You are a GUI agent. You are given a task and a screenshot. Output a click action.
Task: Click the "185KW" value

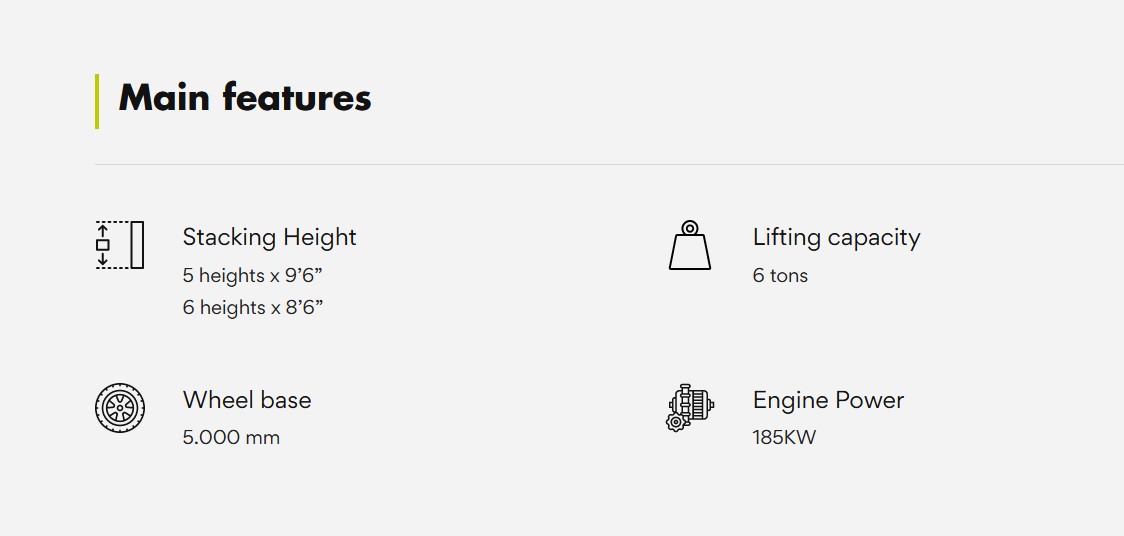[784, 437]
